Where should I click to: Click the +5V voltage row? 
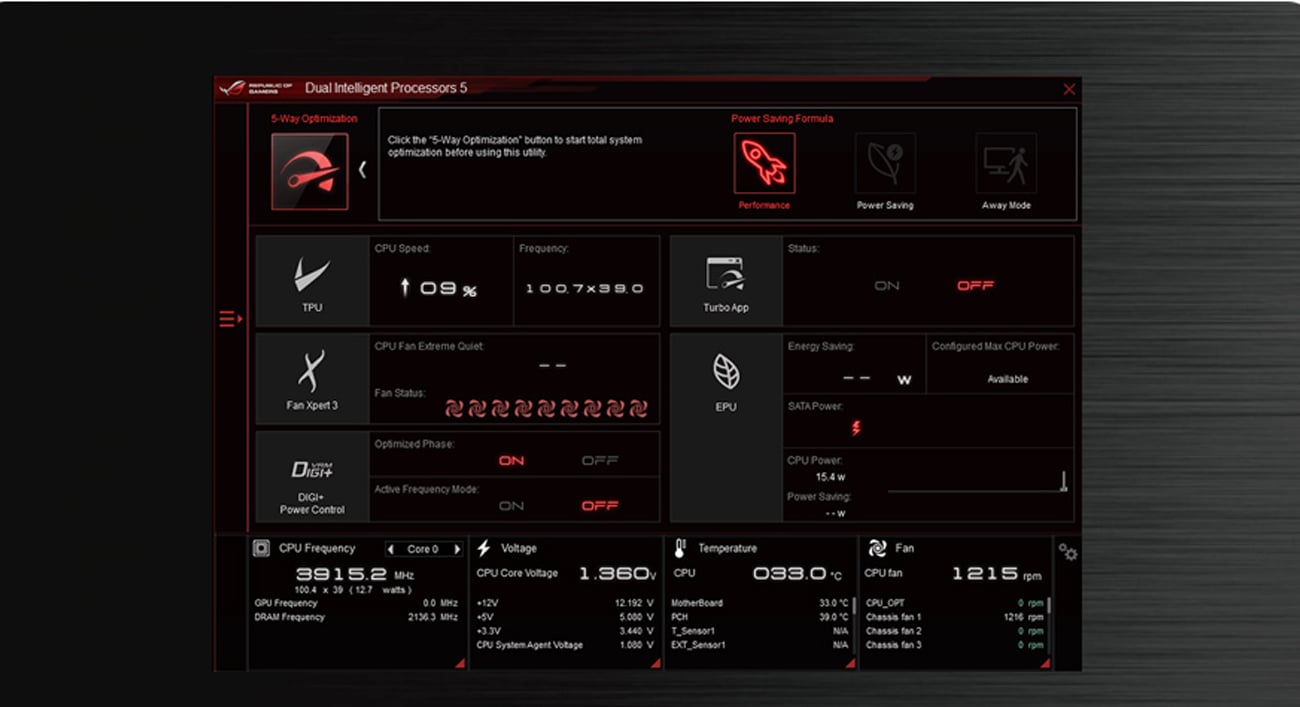pyautogui.click(x=565, y=617)
